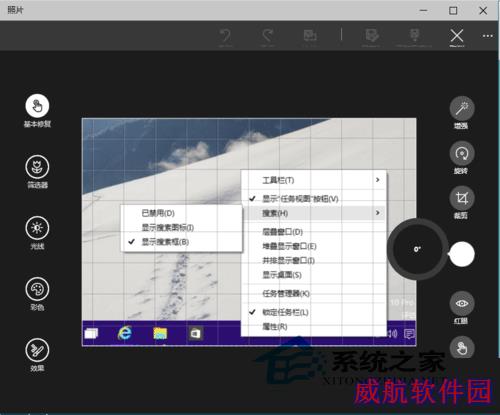The height and width of the screenshot is (415, 500).
Task: Click 层叠窗口(D) in the pictured menu
Action: [282, 231]
